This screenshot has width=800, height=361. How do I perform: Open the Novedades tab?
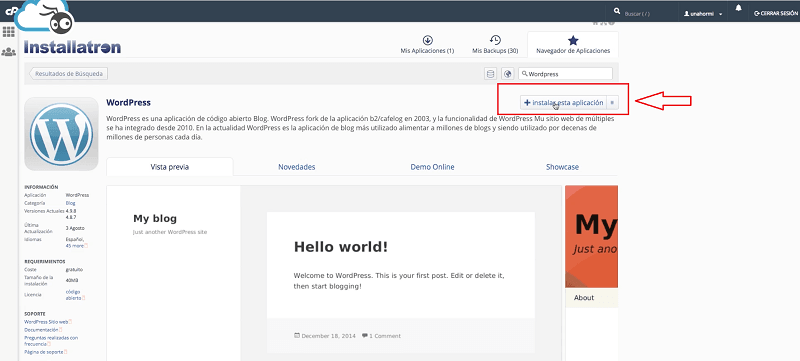296,167
